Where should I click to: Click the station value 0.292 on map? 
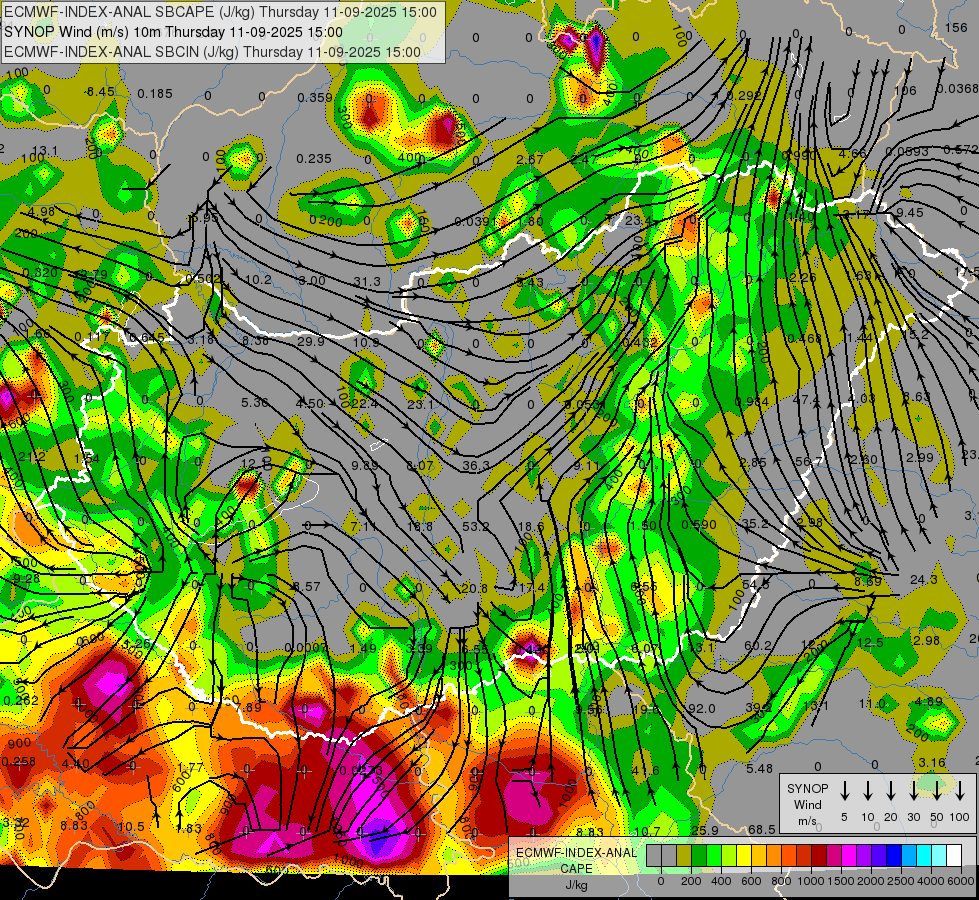[744, 96]
